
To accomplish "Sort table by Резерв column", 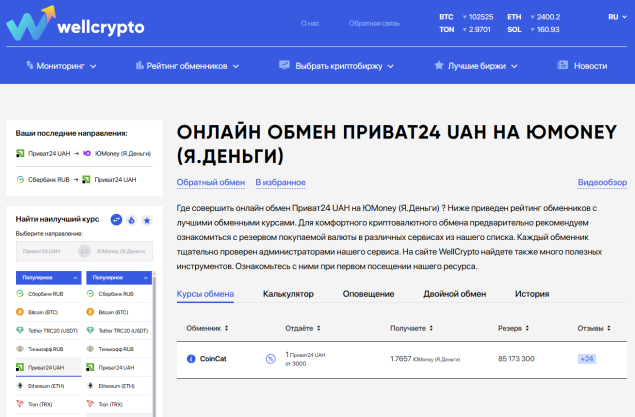I will click(x=514, y=328).
